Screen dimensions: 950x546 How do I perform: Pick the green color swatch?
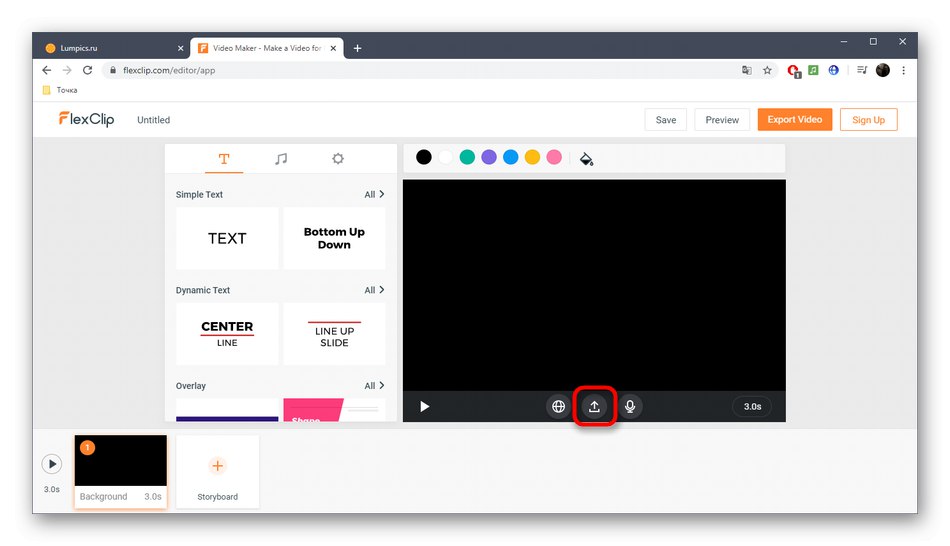467,158
